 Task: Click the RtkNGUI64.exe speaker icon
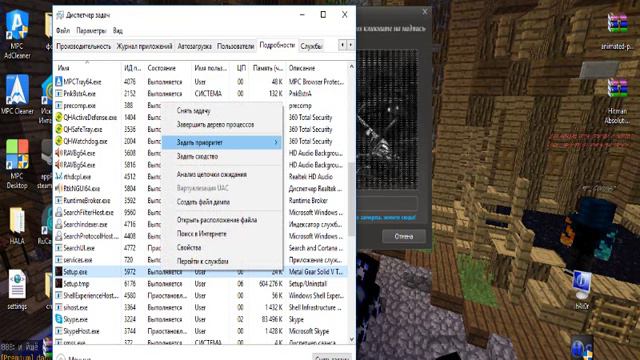pyautogui.click(x=59, y=189)
